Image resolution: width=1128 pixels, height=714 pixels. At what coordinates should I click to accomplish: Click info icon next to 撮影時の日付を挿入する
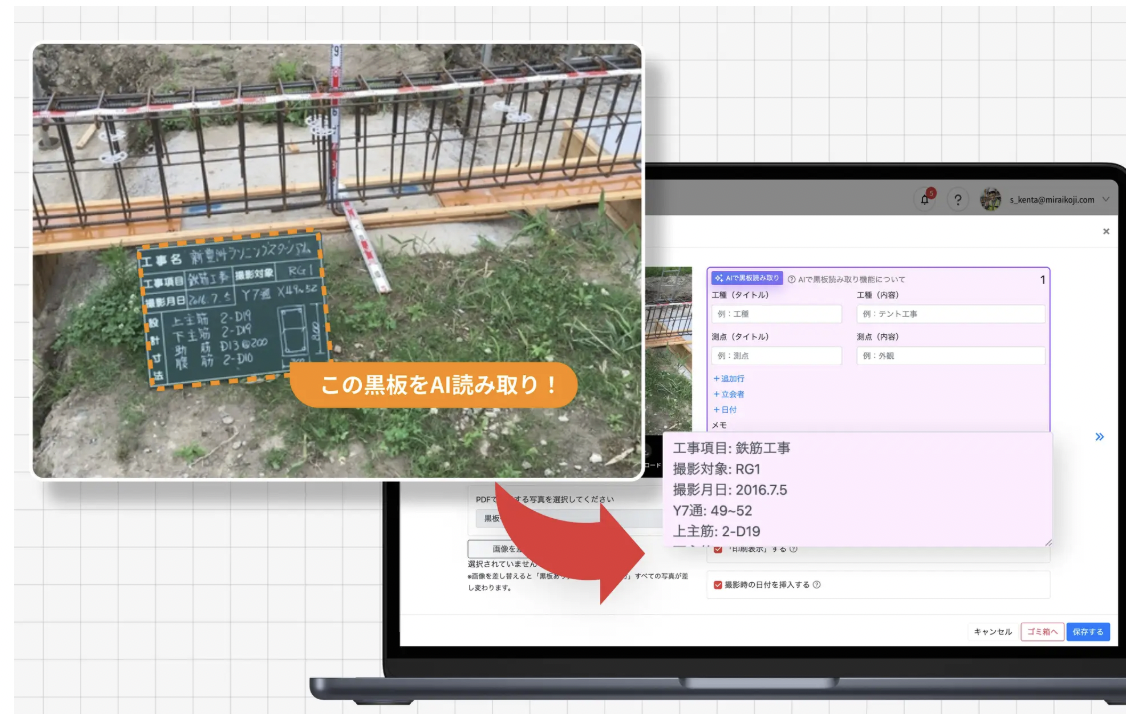click(x=817, y=585)
